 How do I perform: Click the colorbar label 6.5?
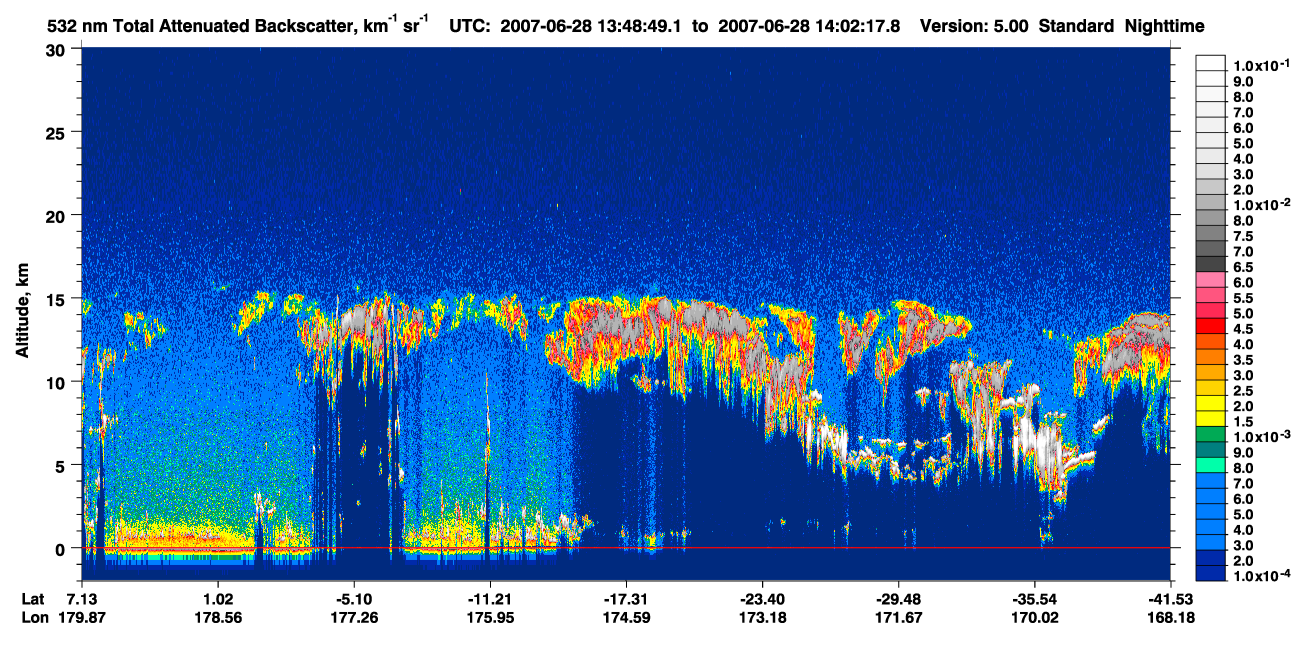[x=1242, y=267]
